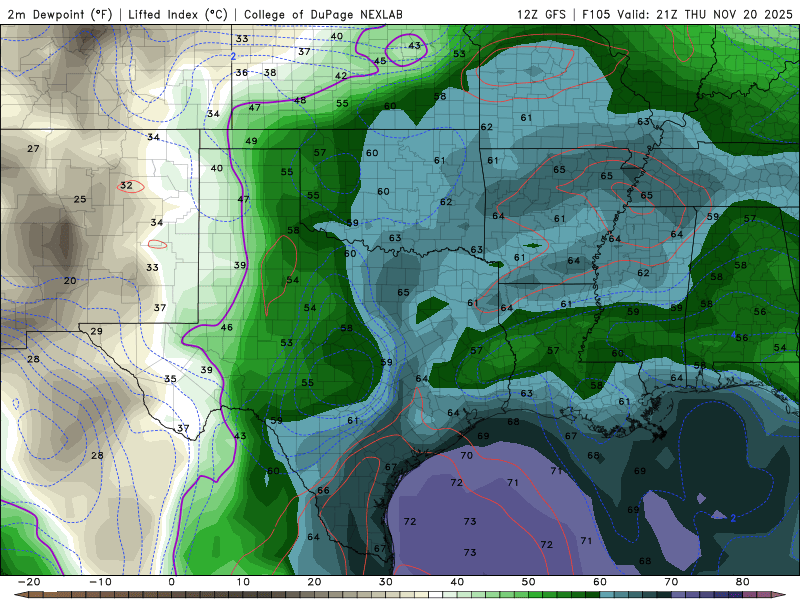The image size is (800, 600).
Task: Click the 35 dewpoint value on the map
Action: (x=170, y=379)
